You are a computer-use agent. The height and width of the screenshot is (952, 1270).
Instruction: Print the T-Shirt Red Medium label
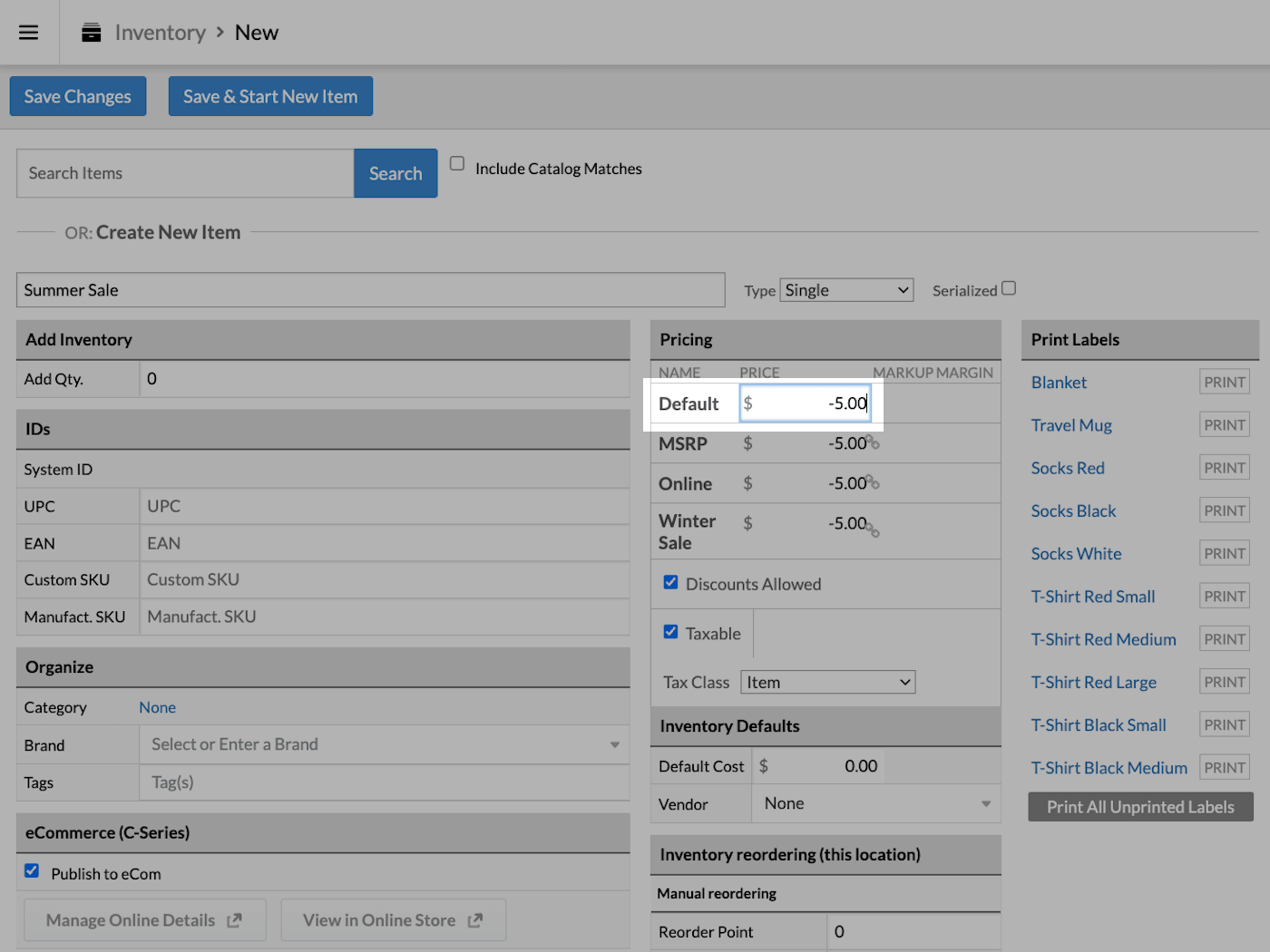pyautogui.click(x=1225, y=638)
